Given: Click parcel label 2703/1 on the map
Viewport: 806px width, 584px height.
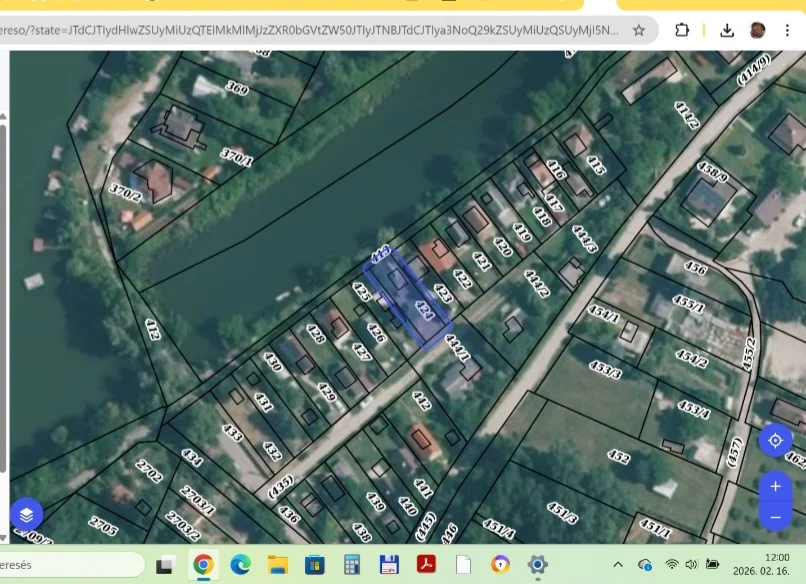Looking at the screenshot, I should click(x=198, y=501).
